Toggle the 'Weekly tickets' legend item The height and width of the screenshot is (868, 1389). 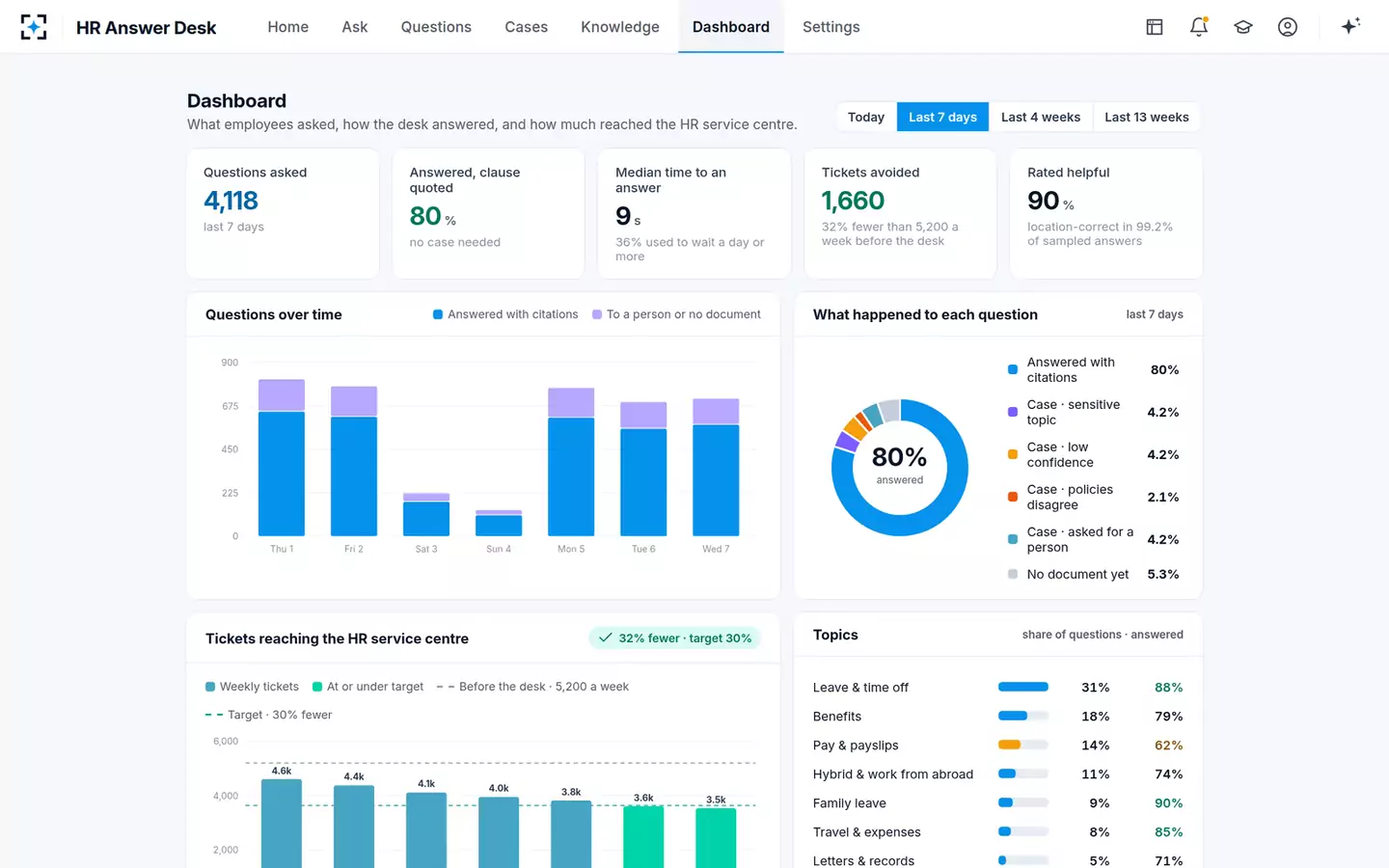(x=252, y=687)
